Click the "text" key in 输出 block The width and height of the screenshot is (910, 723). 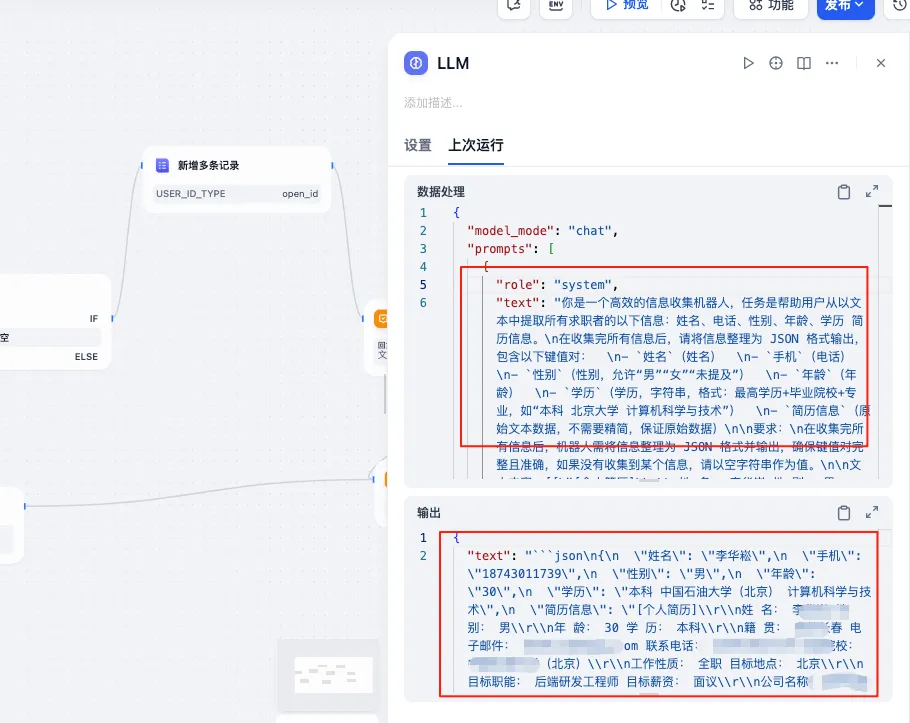click(489, 556)
